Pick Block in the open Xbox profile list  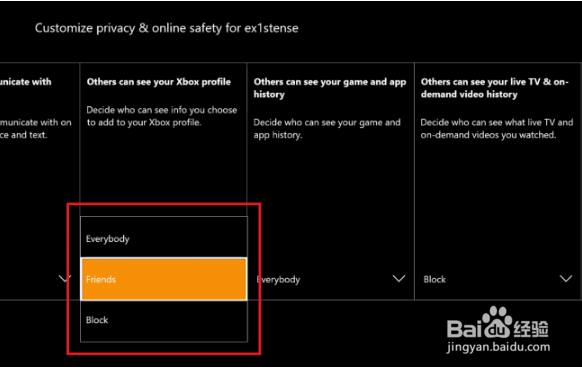pyautogui.click(x=164, y=320)
